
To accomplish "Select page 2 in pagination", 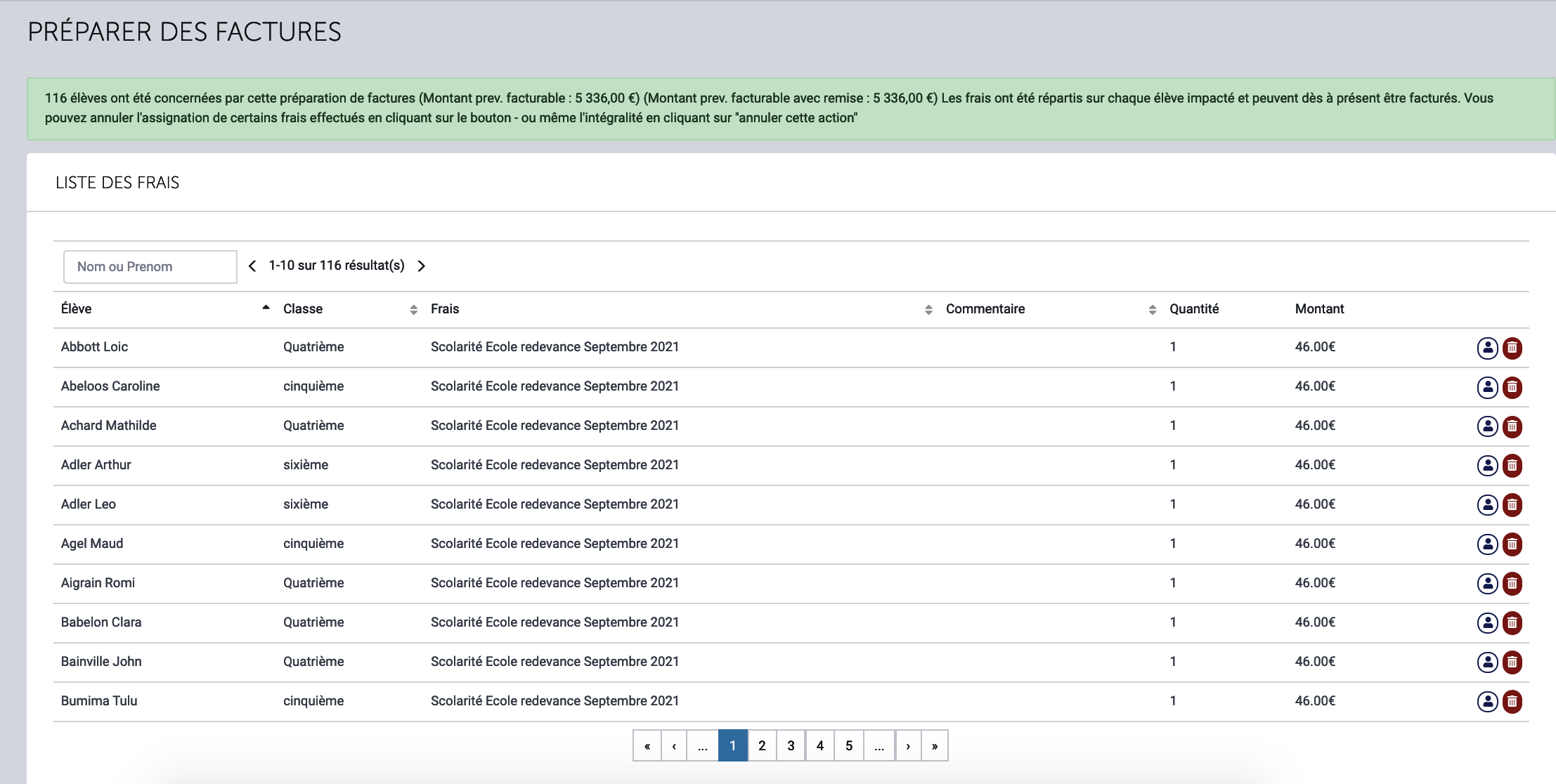I will pos(762,745).
